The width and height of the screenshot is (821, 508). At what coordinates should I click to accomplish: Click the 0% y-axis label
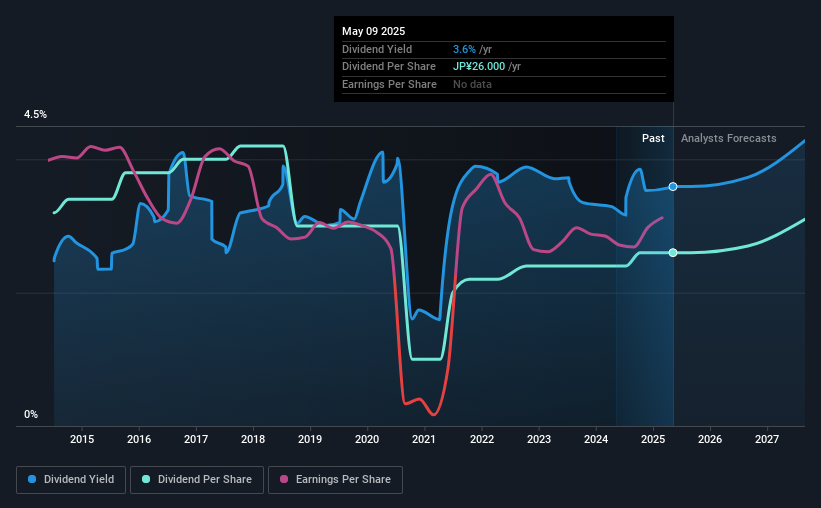point(31,414)
